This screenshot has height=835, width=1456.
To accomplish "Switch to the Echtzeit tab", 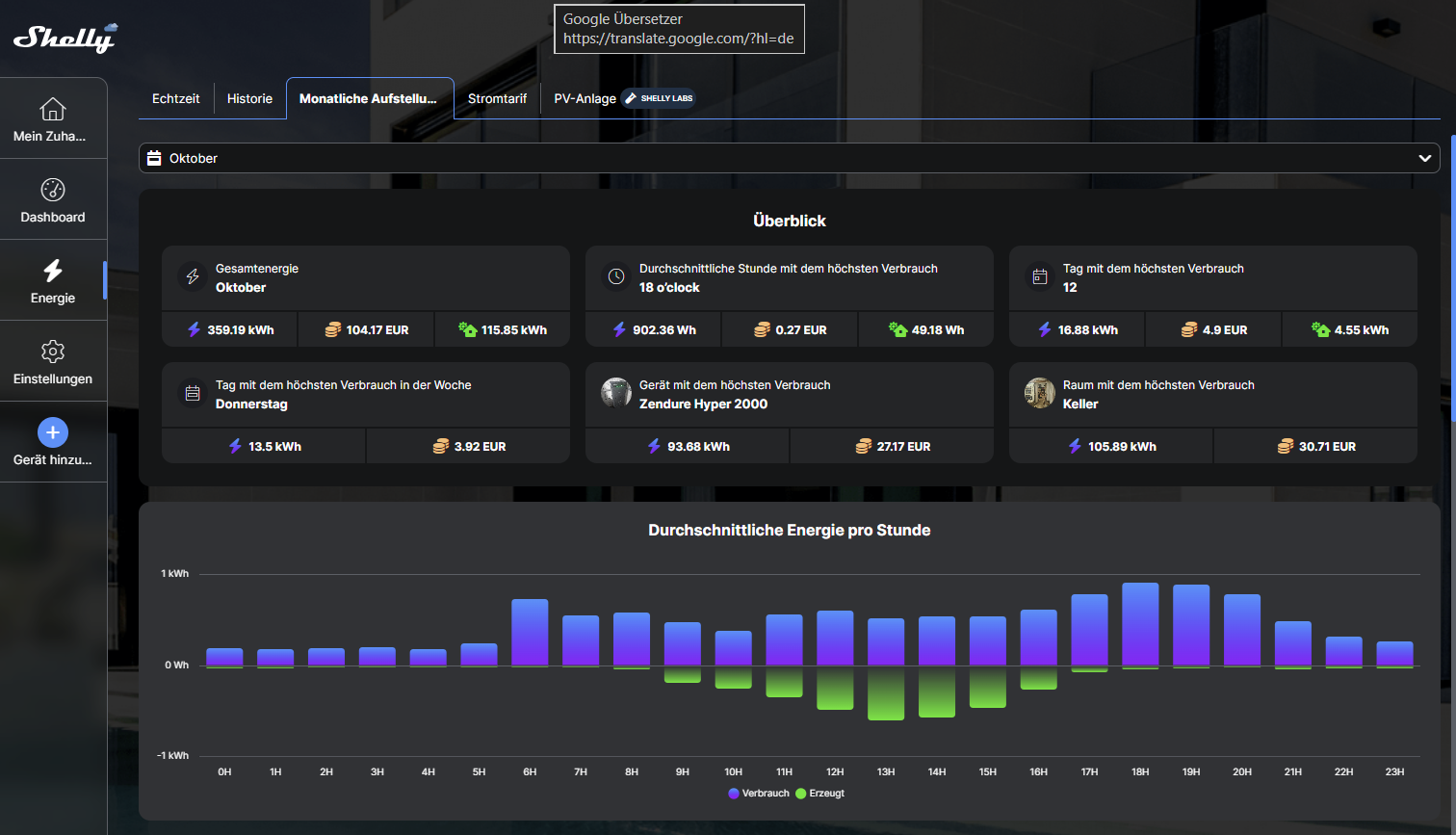I will [x=176, y=98].
